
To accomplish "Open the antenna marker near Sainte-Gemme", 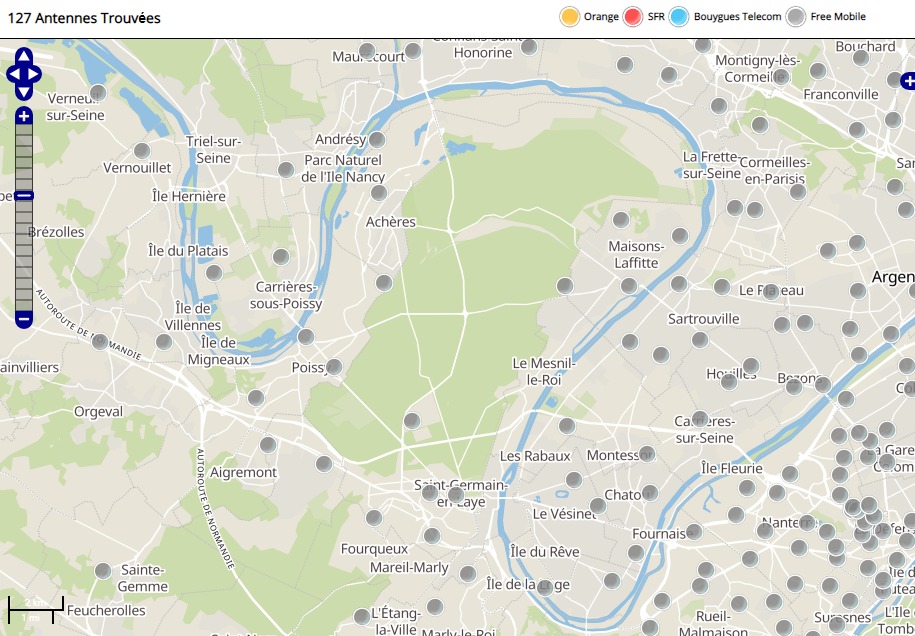I will 103,571.
